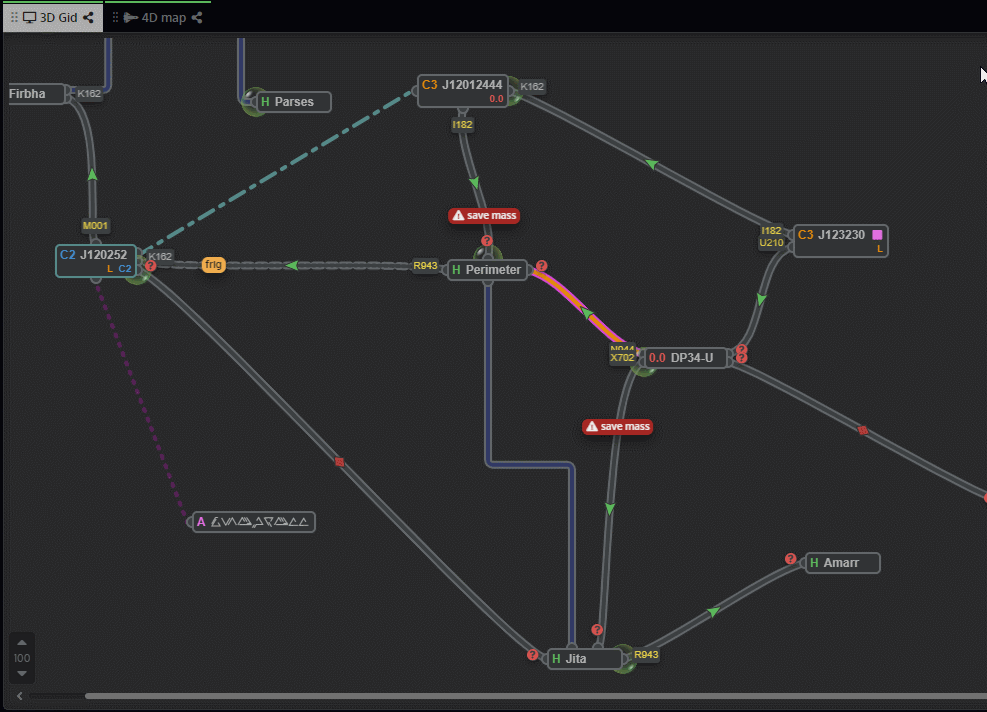Click the 0.0 security value in J12012444
The height and width of the screenshot is (712, 987).
tap(496, 99)
